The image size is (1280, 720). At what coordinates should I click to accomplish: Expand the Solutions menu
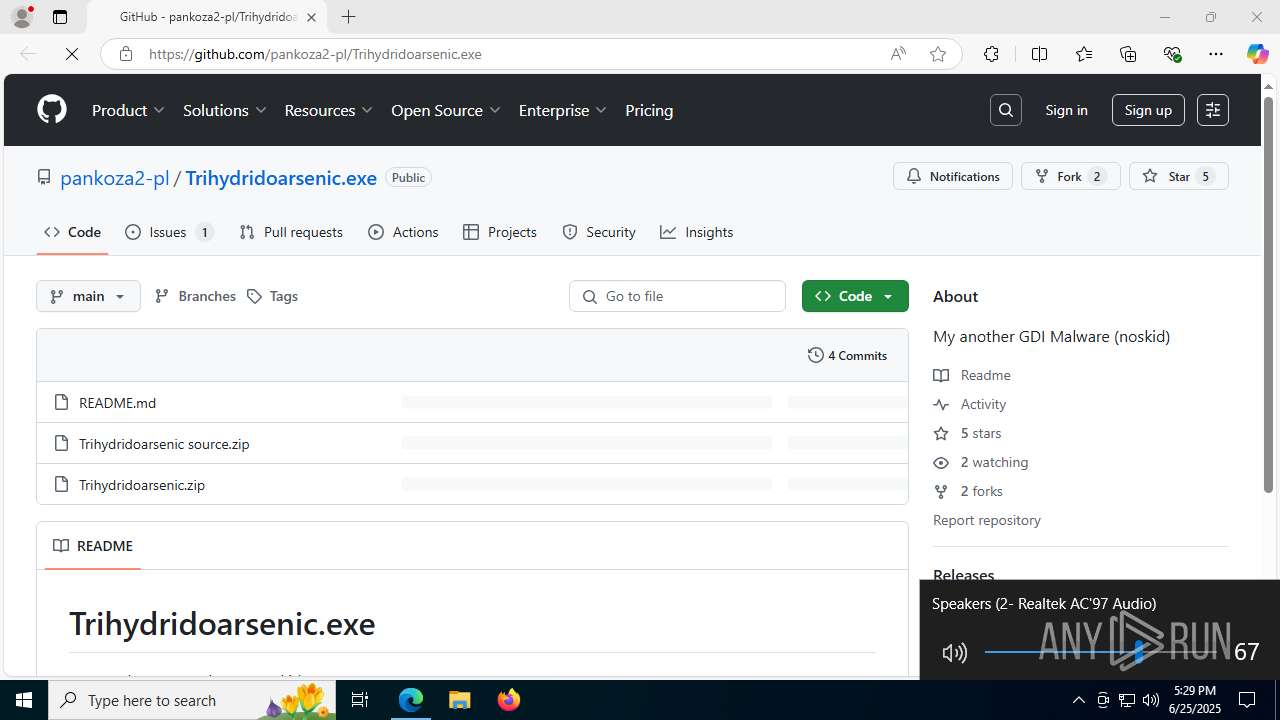click(x=225, y=110)
